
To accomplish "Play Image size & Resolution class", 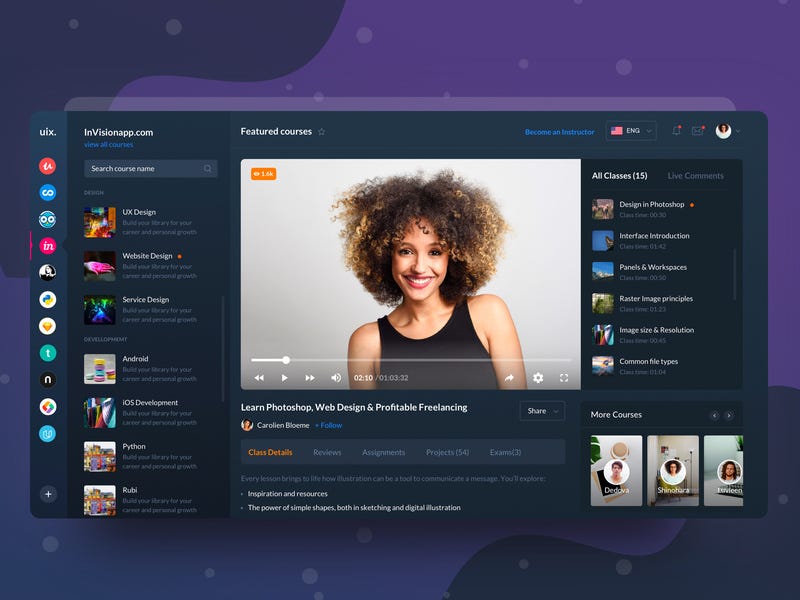I will (643, 335).
